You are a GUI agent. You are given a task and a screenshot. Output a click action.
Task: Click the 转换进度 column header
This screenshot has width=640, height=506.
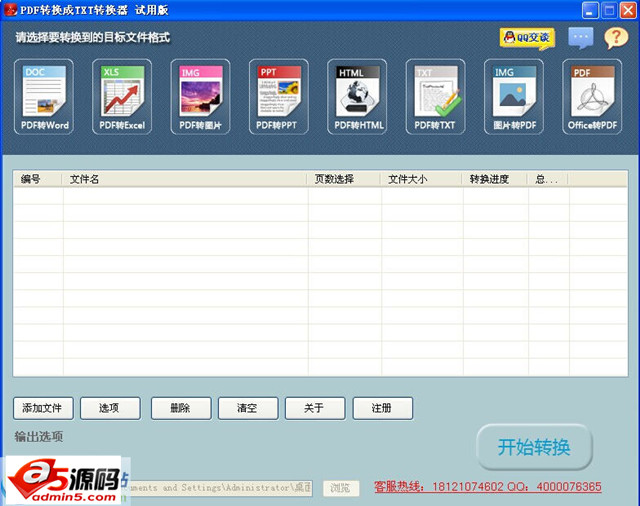(494, 179)
